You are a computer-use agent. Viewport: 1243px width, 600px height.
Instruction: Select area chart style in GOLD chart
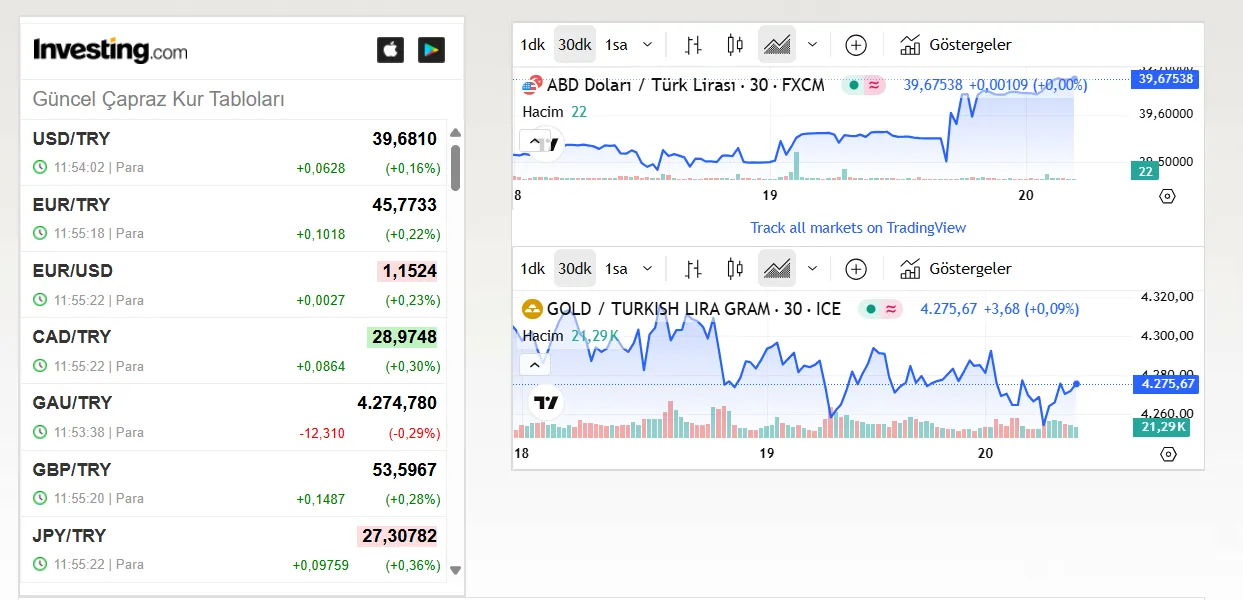[777, 268]
